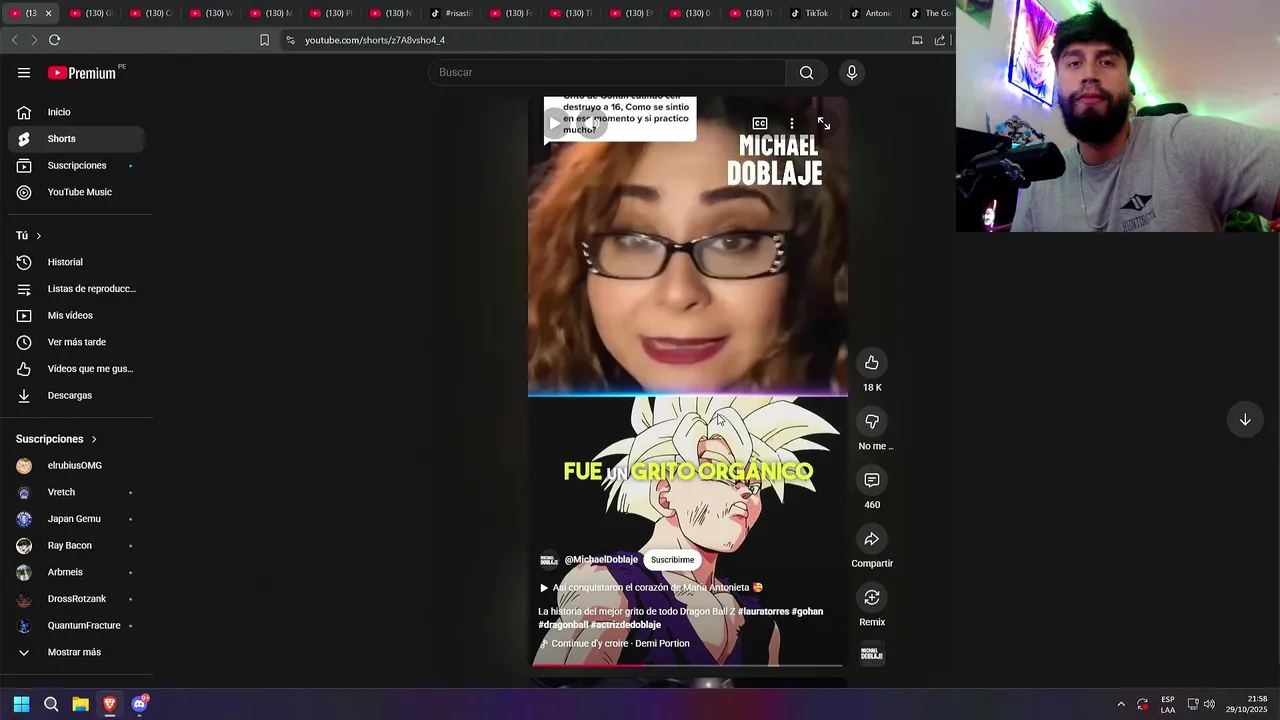
Task: Open File Explorer from taskbar
Action: click(x=80, y=704)
